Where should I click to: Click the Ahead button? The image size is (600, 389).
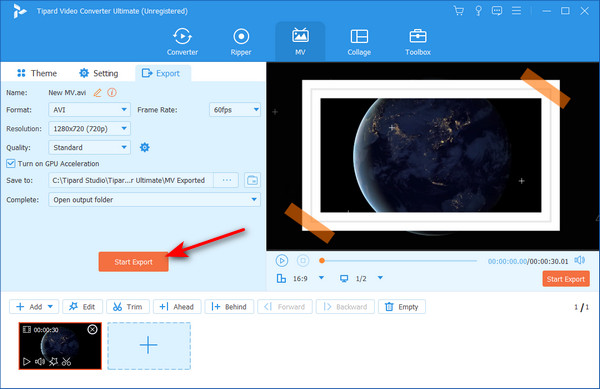tap(177, 307)
